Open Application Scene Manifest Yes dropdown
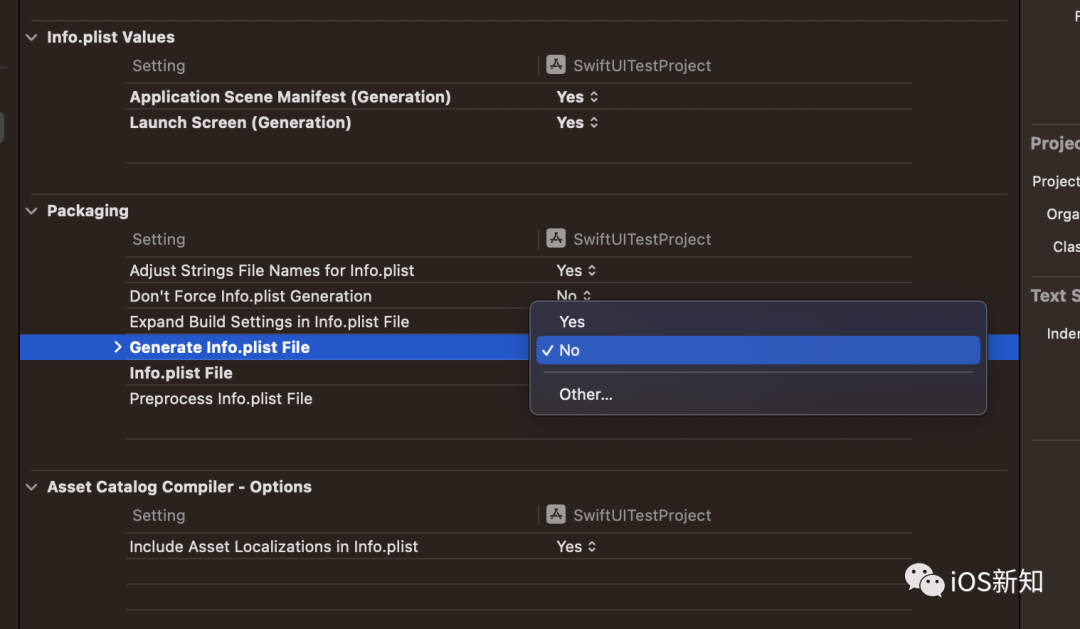Viewport: 1080px width, 629px height. pos(577,97)
